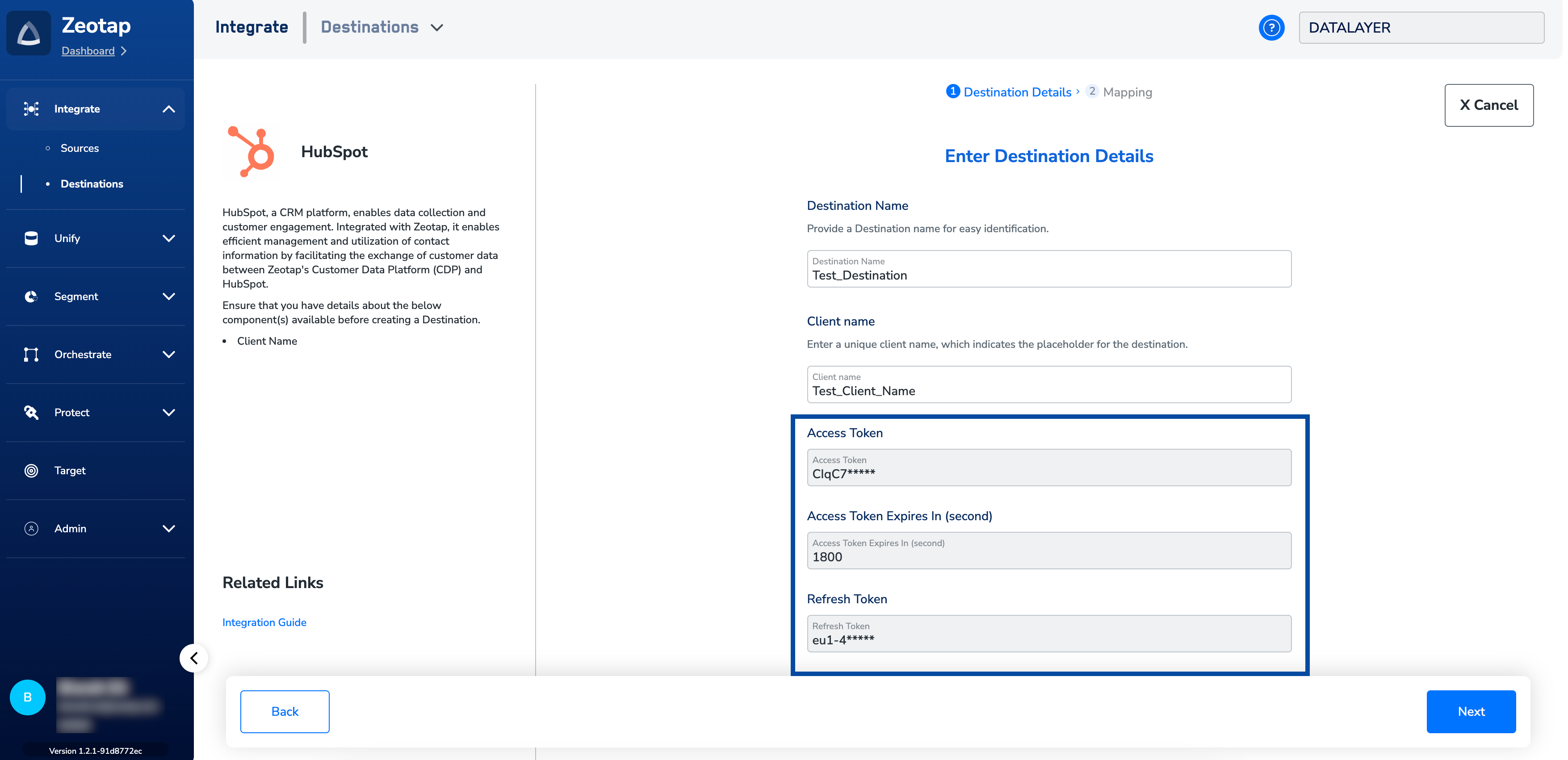The image size is (1568, 760).
Task: Collapse the Integrate menu section
Action: [168, 109]
